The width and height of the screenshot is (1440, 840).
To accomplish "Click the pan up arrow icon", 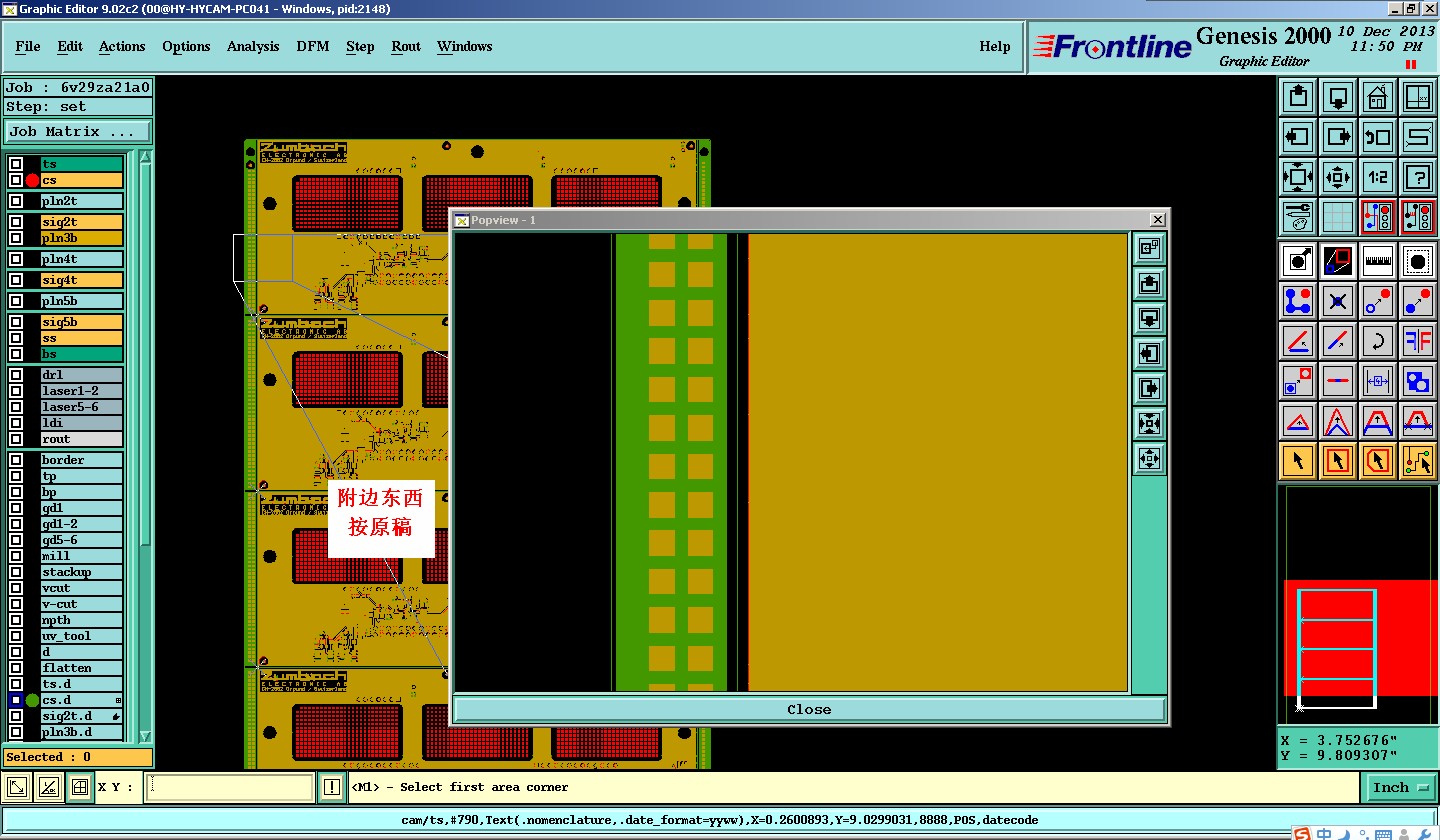I will pyautogui.click(x=1298, y=98).
